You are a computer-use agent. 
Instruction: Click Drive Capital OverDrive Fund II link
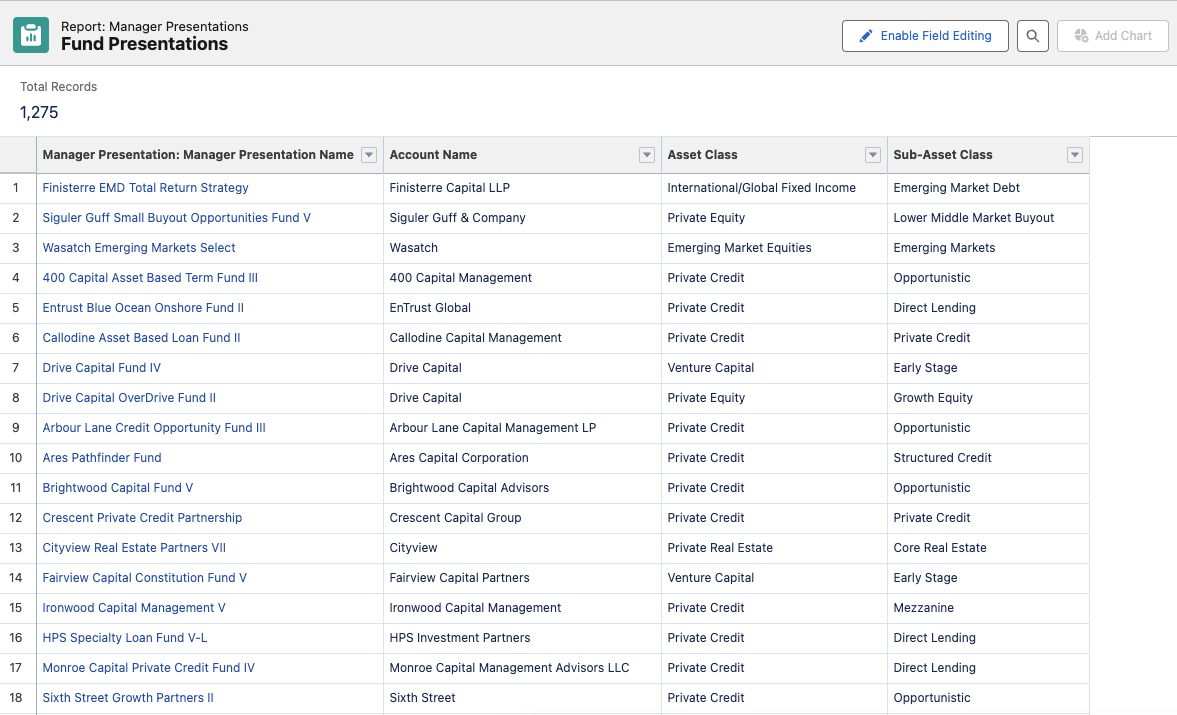pos(129,398)
